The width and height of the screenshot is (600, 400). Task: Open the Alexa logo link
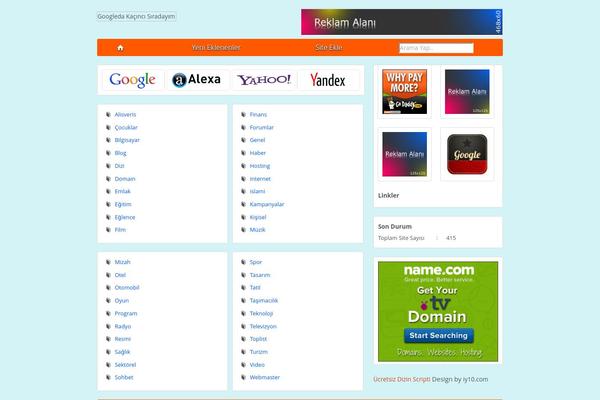(197, 80)
